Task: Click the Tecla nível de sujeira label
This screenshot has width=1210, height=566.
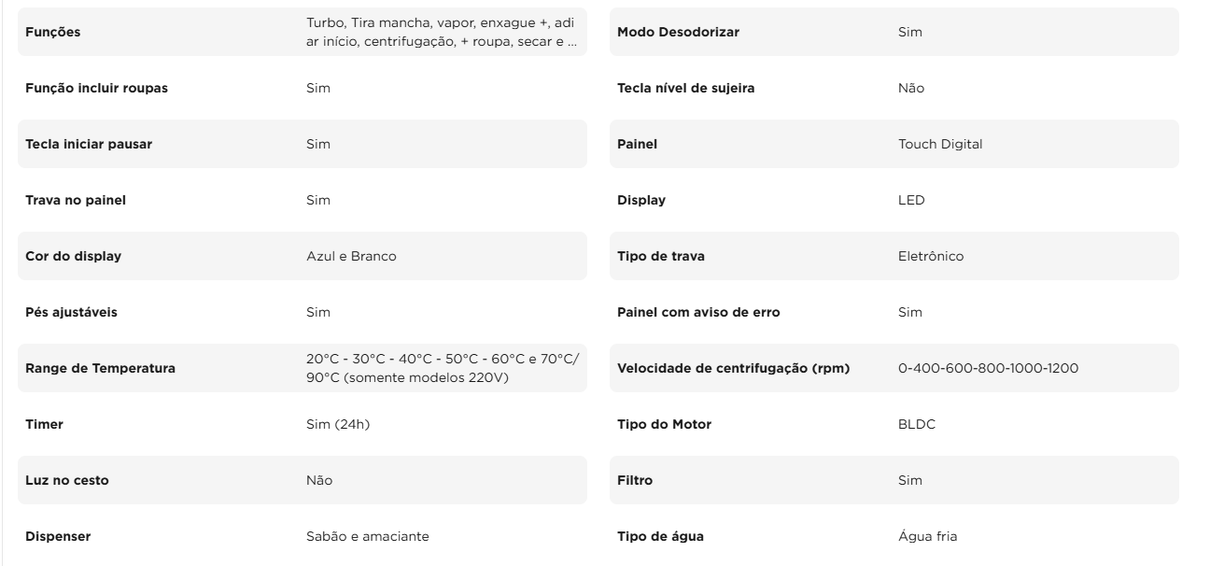Action: point(686,88)
